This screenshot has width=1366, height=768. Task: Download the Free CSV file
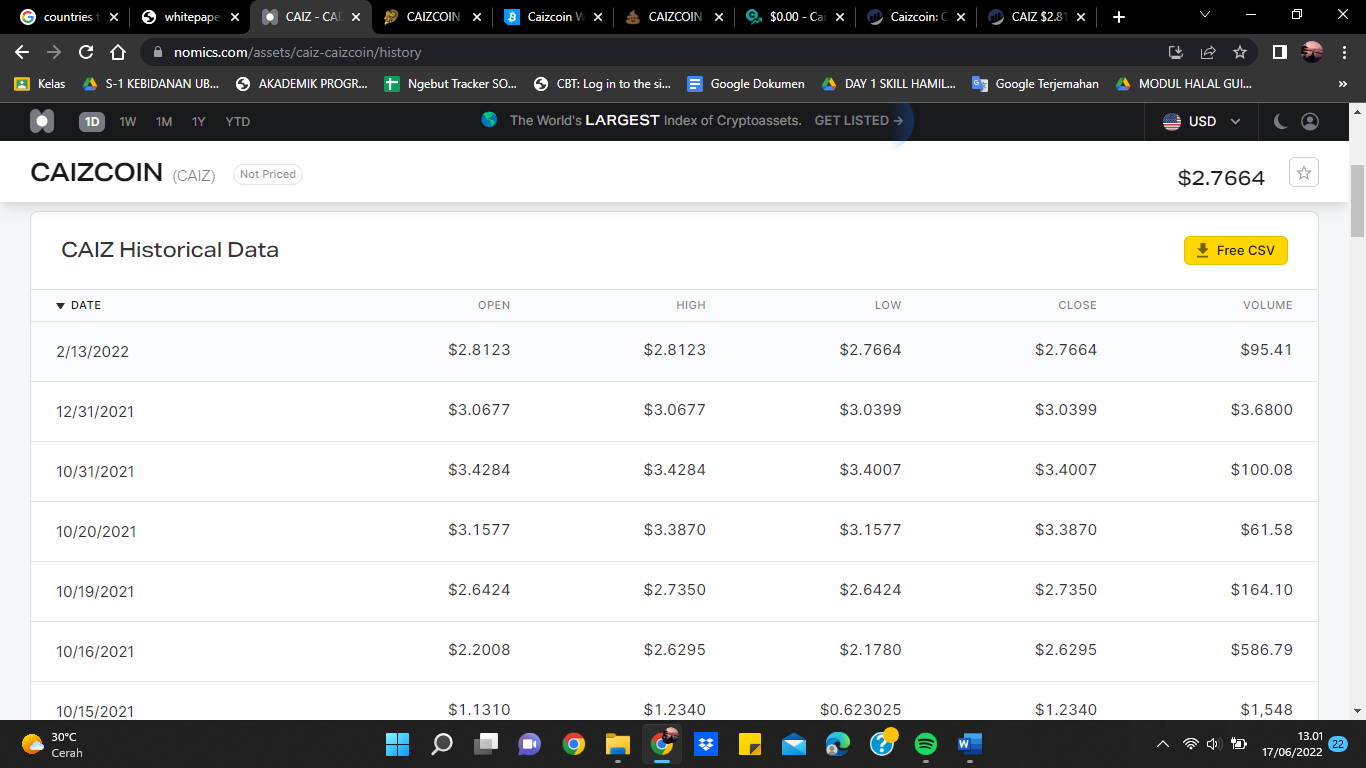pyautogui.click(x=1236, y=250)
